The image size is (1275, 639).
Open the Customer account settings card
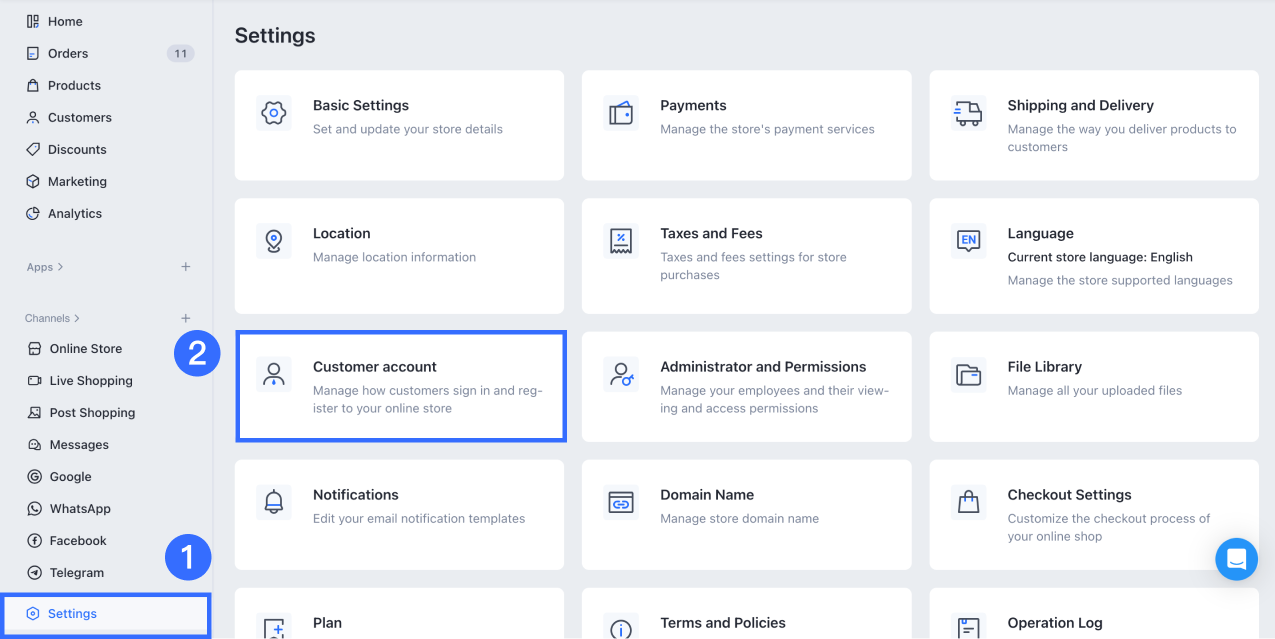click(401, 386)
